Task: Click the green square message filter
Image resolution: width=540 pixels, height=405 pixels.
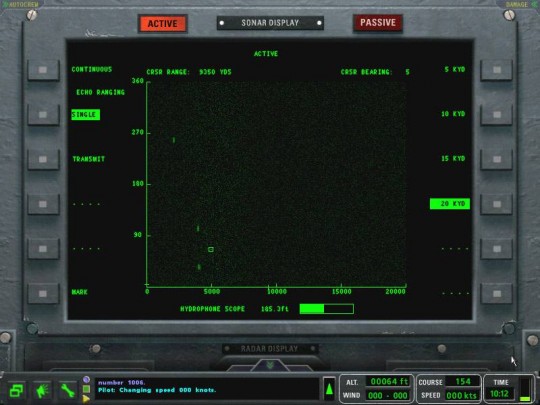Action: point(86,389)
